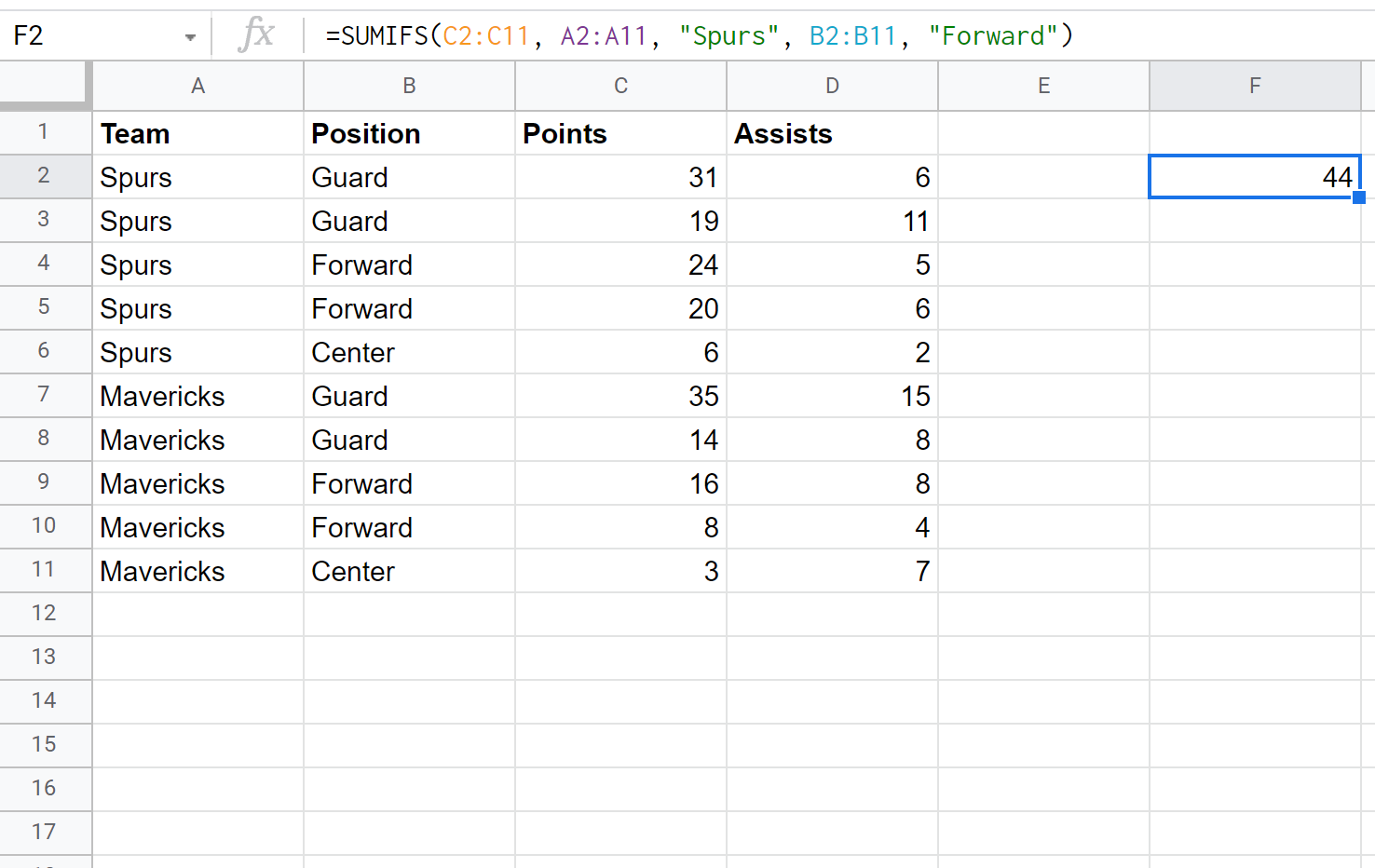
Task: Select the entire column A header
Action: pos(197,87)
